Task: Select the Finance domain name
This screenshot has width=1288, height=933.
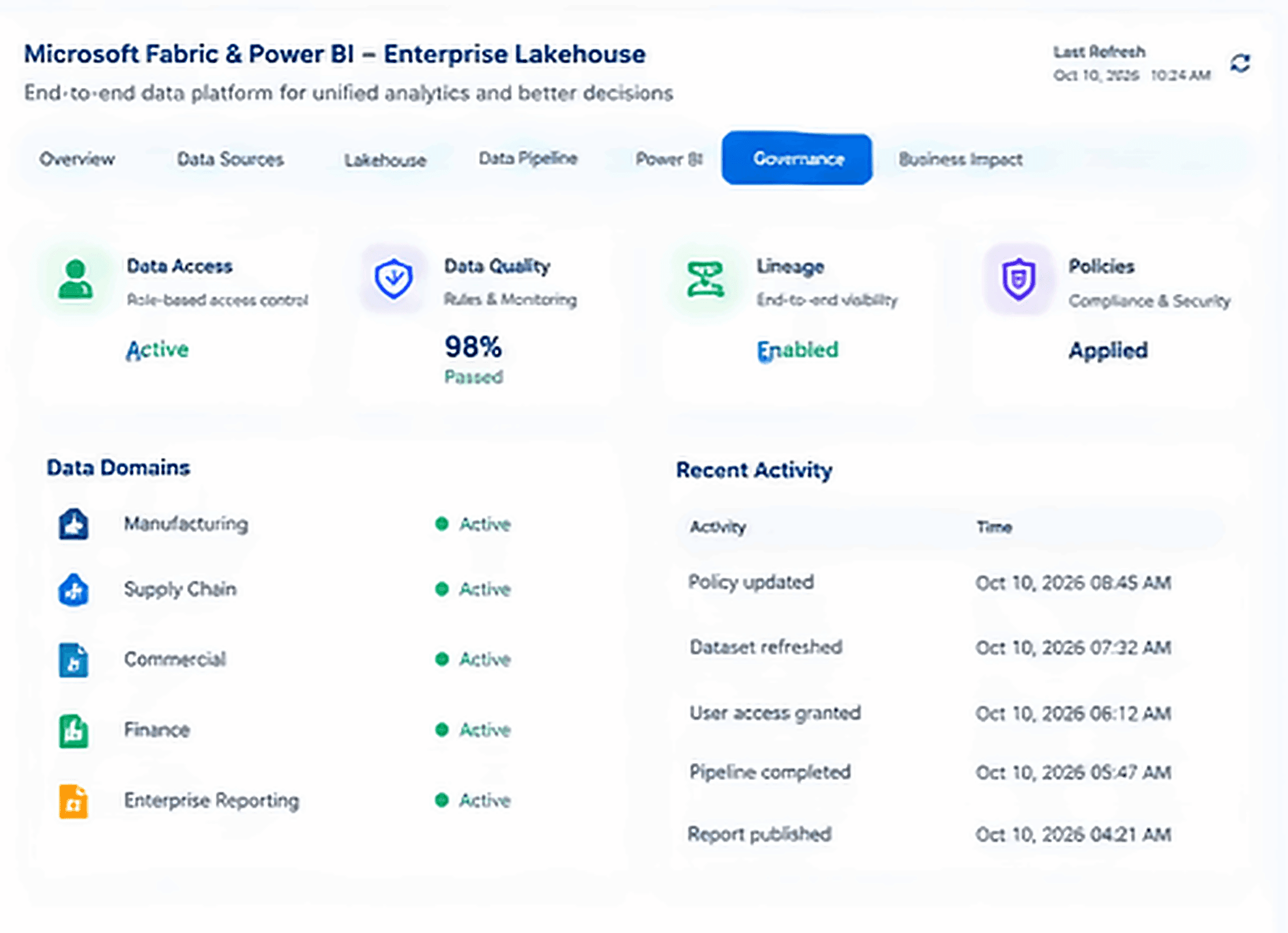Action: click(157, 730)
